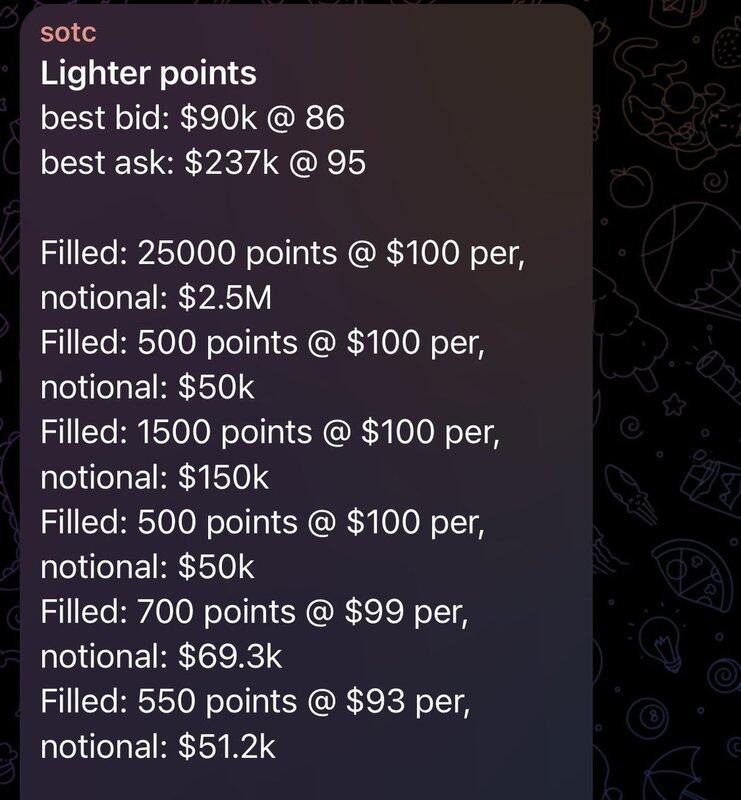This screenshot has width=741, height=800.
Task: Click the 700 points @ $99 line
Action: pos(254,611)
